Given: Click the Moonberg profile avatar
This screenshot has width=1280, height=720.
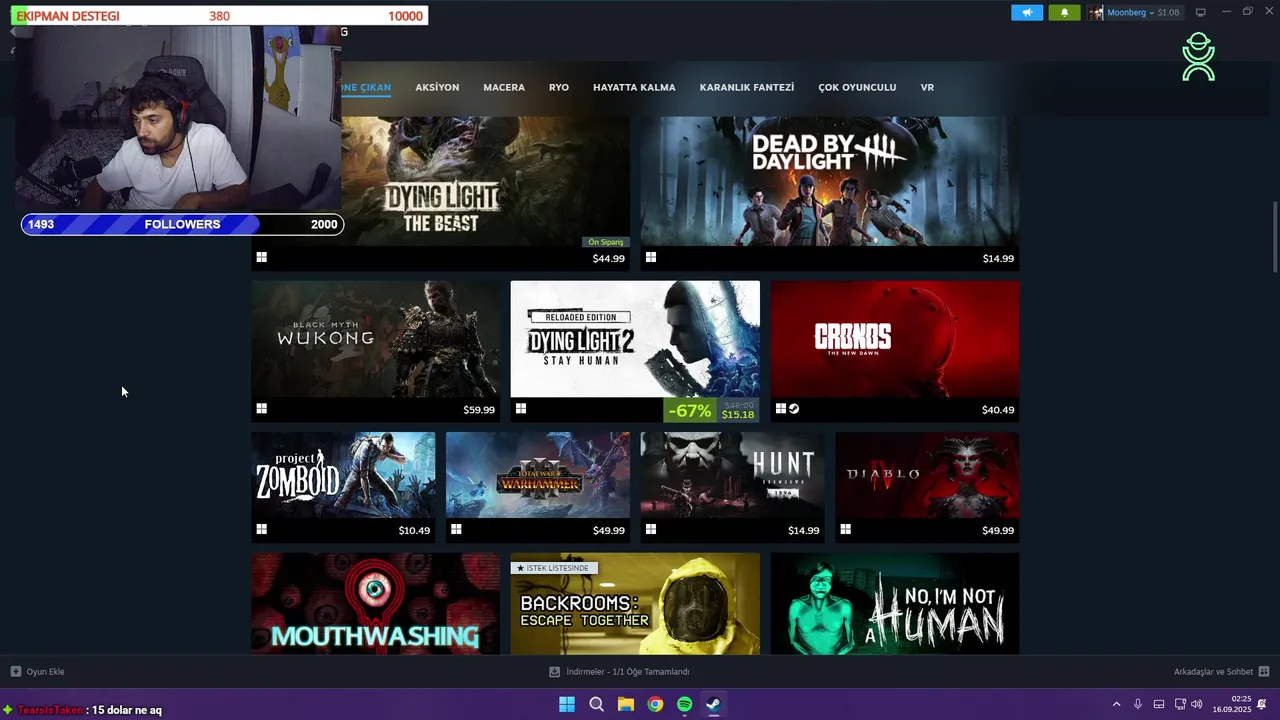Looking at the screenshot, I should coord(1096,12).
